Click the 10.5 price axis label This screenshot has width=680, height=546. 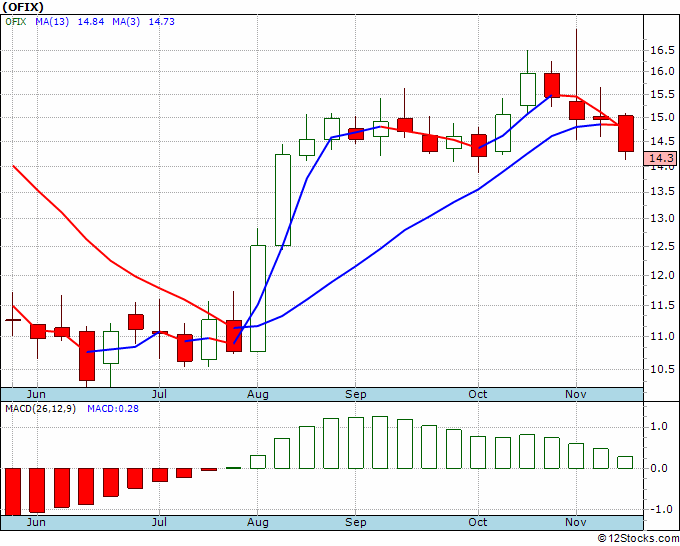click(x=662, y=369)
